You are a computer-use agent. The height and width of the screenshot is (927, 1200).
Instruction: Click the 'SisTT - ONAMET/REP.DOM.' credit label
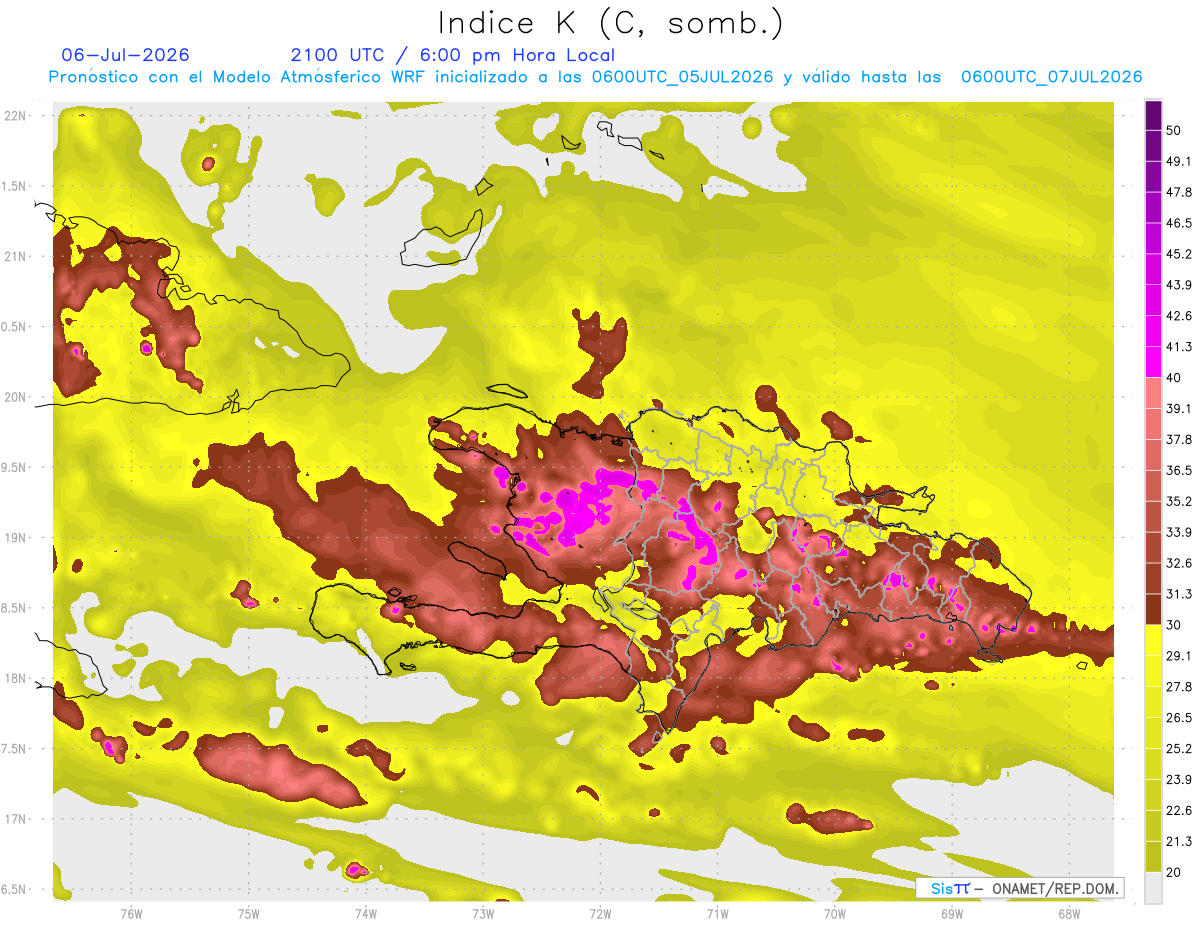[x=1019, y=888]
